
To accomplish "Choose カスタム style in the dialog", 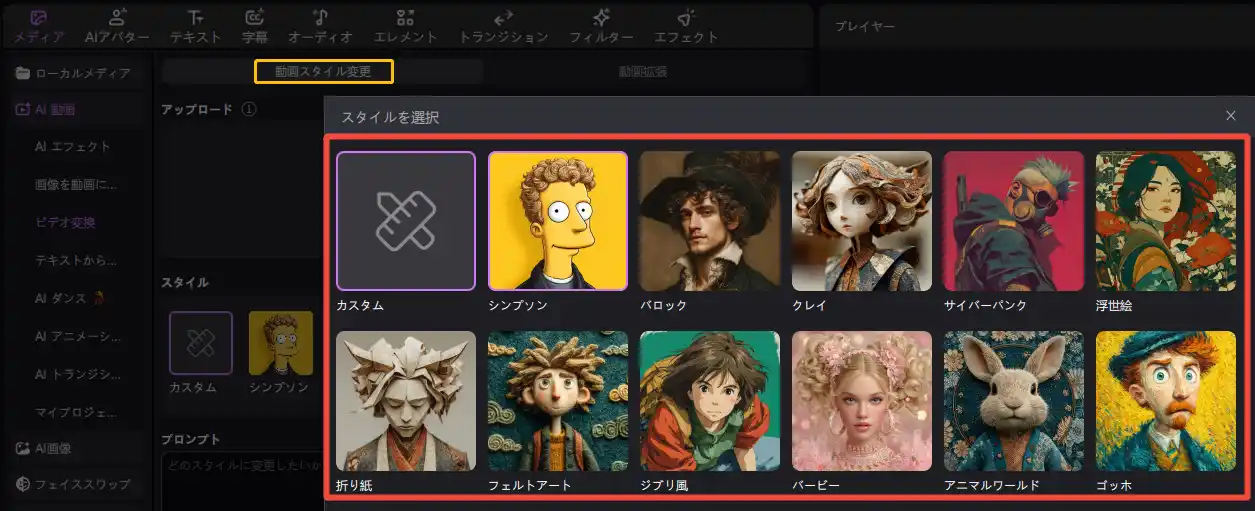I will click(406, 221).
